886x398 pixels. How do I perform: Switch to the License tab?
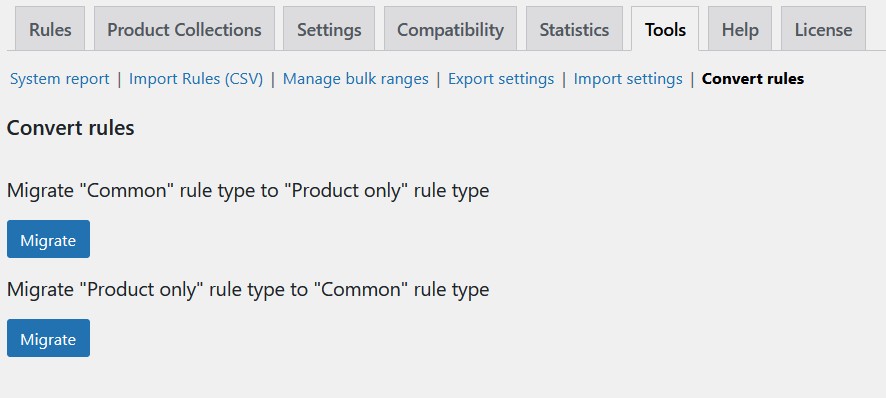point(823,29)
